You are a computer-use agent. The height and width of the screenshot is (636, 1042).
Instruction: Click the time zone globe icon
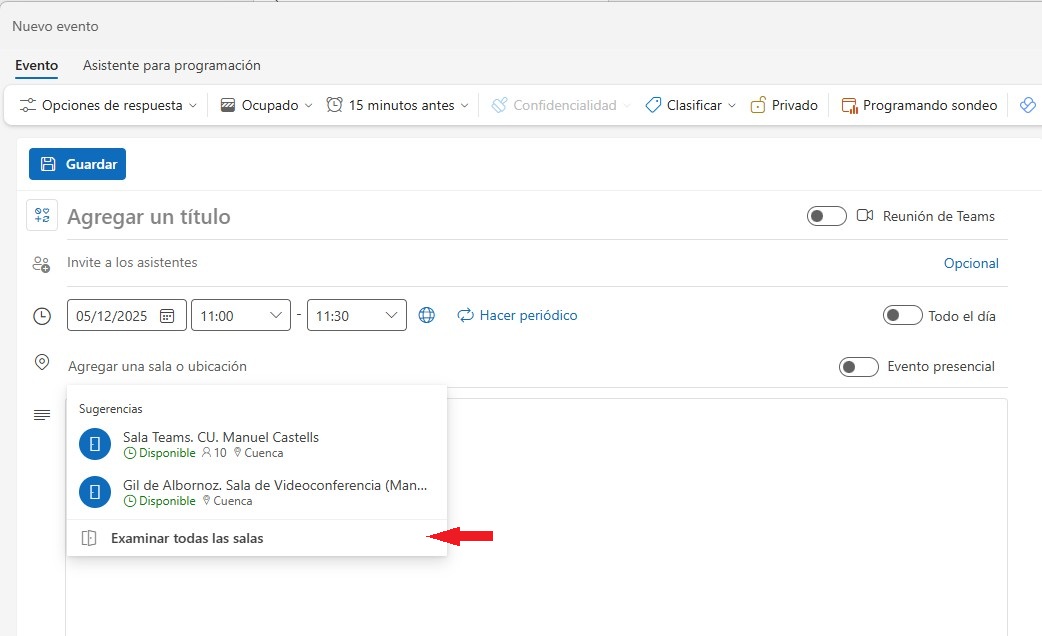coord(427,315)
